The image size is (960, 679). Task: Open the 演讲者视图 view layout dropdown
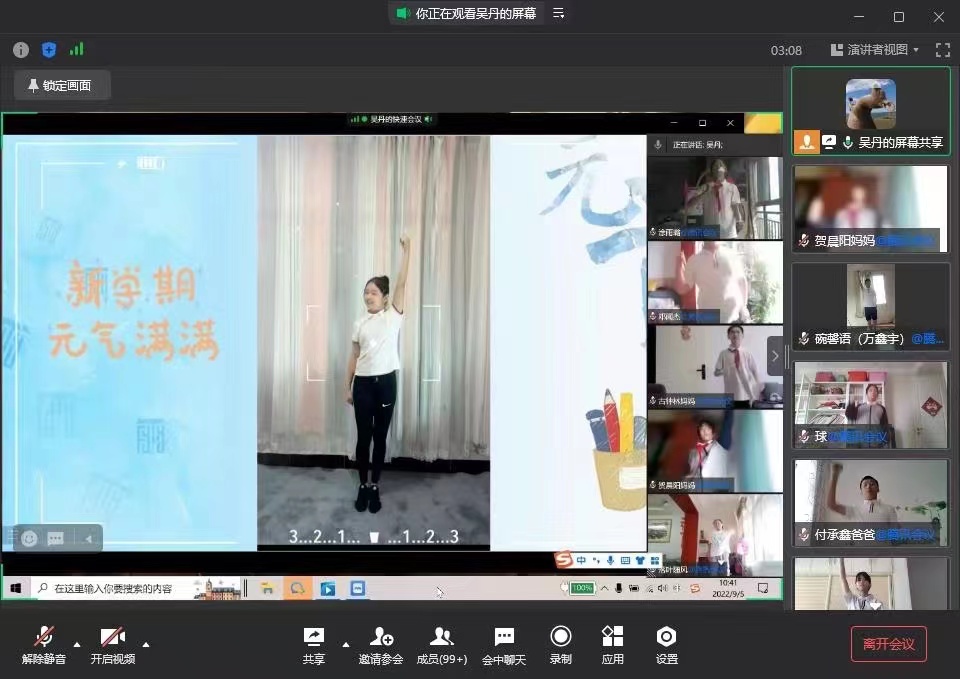[x=875, y=50]
